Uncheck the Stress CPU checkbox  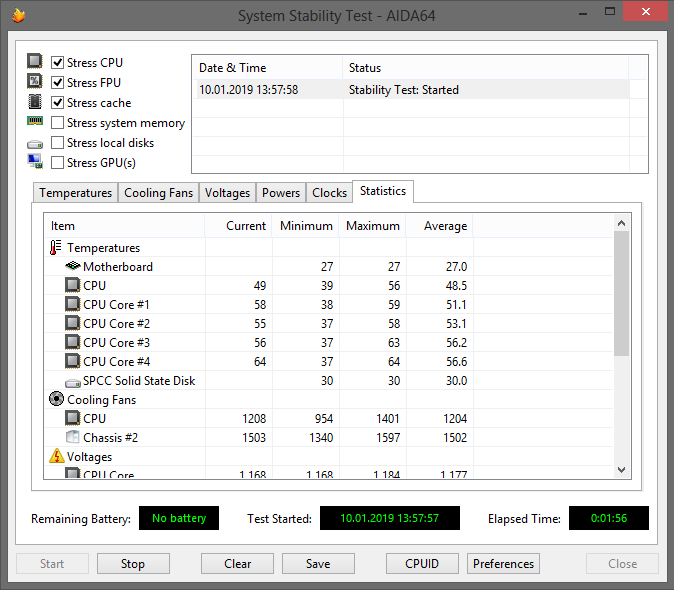tap(57, 62)
